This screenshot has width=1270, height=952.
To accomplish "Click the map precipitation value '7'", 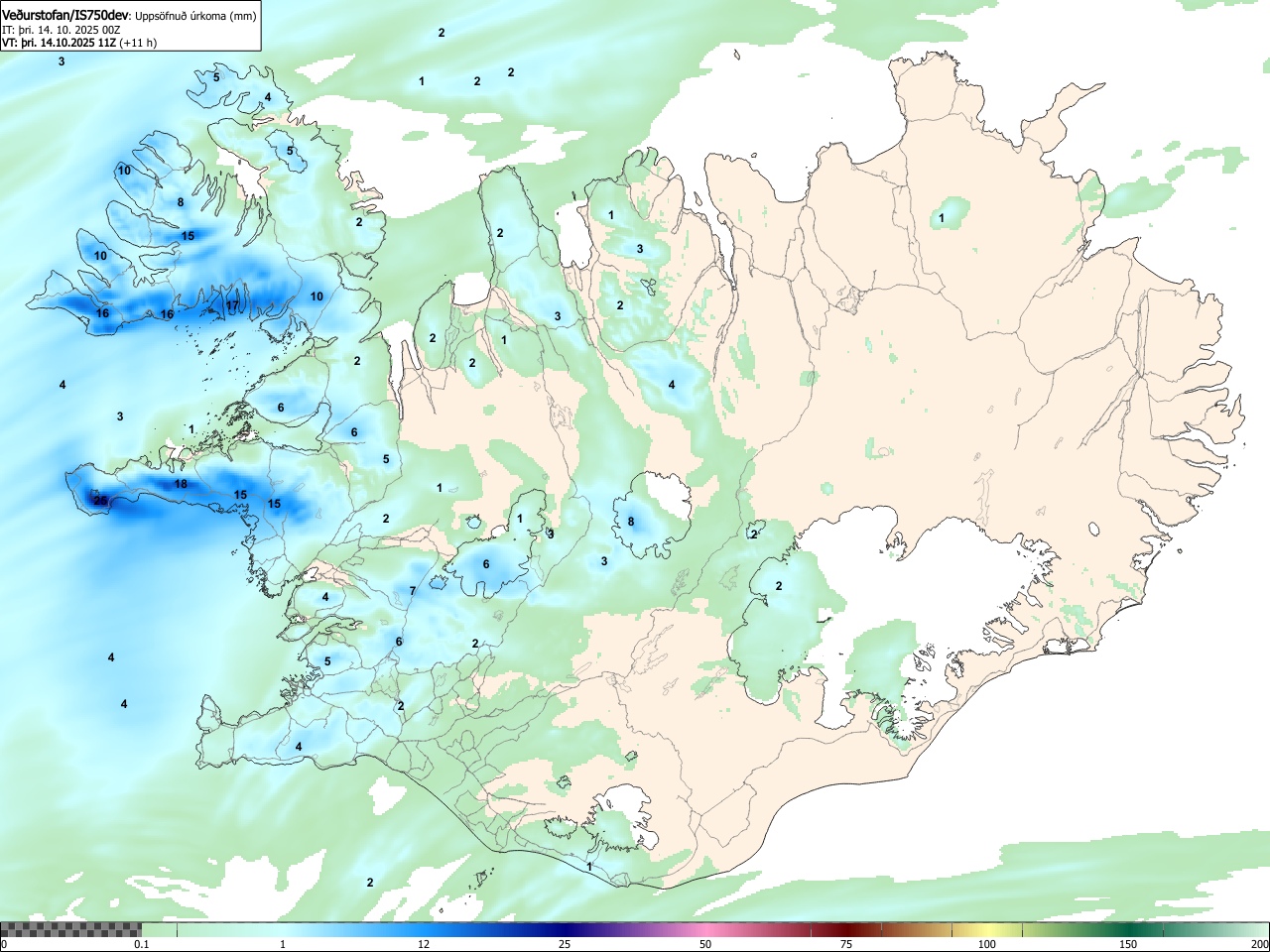I will (413, 591).
